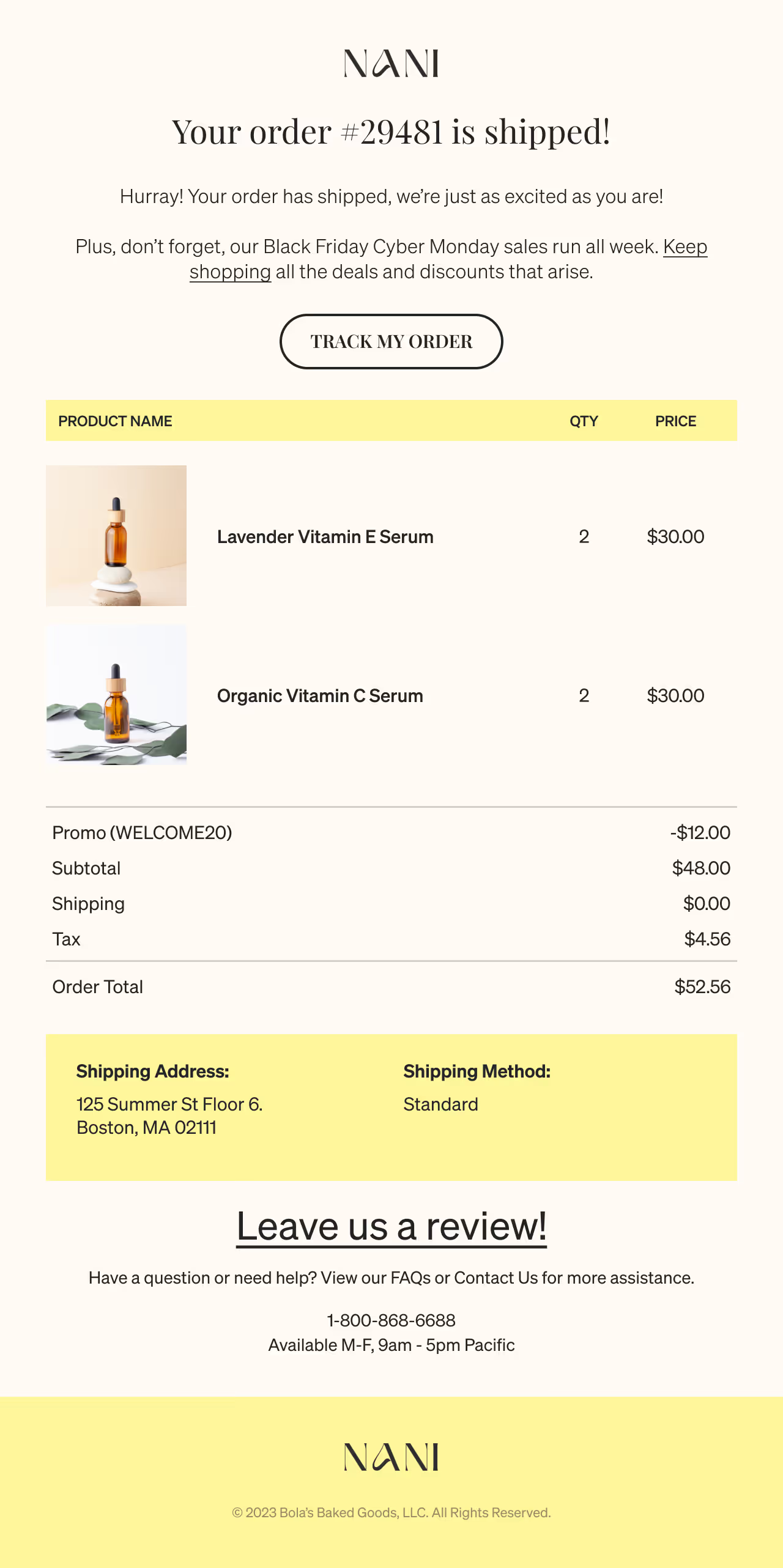Click the Promo WELCOME20 line

[142, 832]
